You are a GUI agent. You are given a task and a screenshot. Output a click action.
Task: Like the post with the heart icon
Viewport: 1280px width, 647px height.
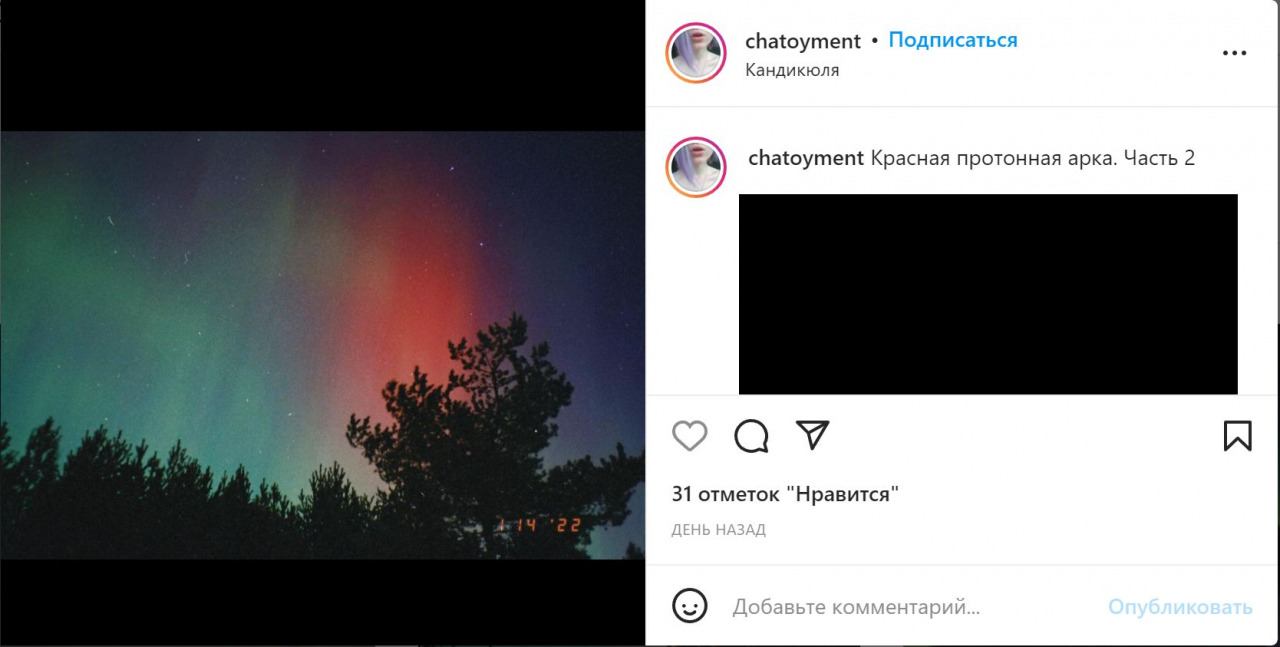point(689,436)
